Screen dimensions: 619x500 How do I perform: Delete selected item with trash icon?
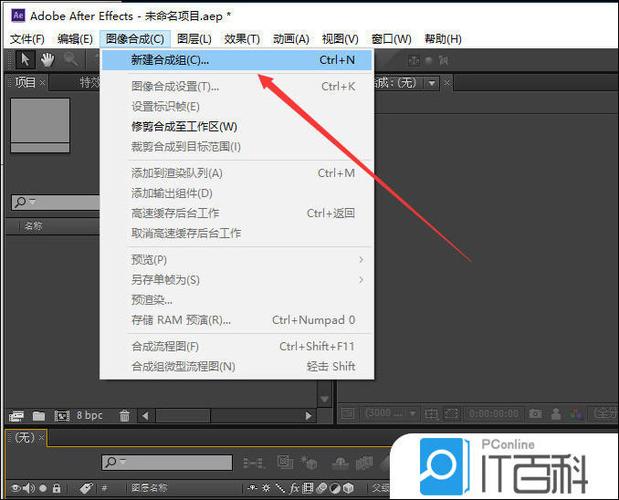click(124, 416)
